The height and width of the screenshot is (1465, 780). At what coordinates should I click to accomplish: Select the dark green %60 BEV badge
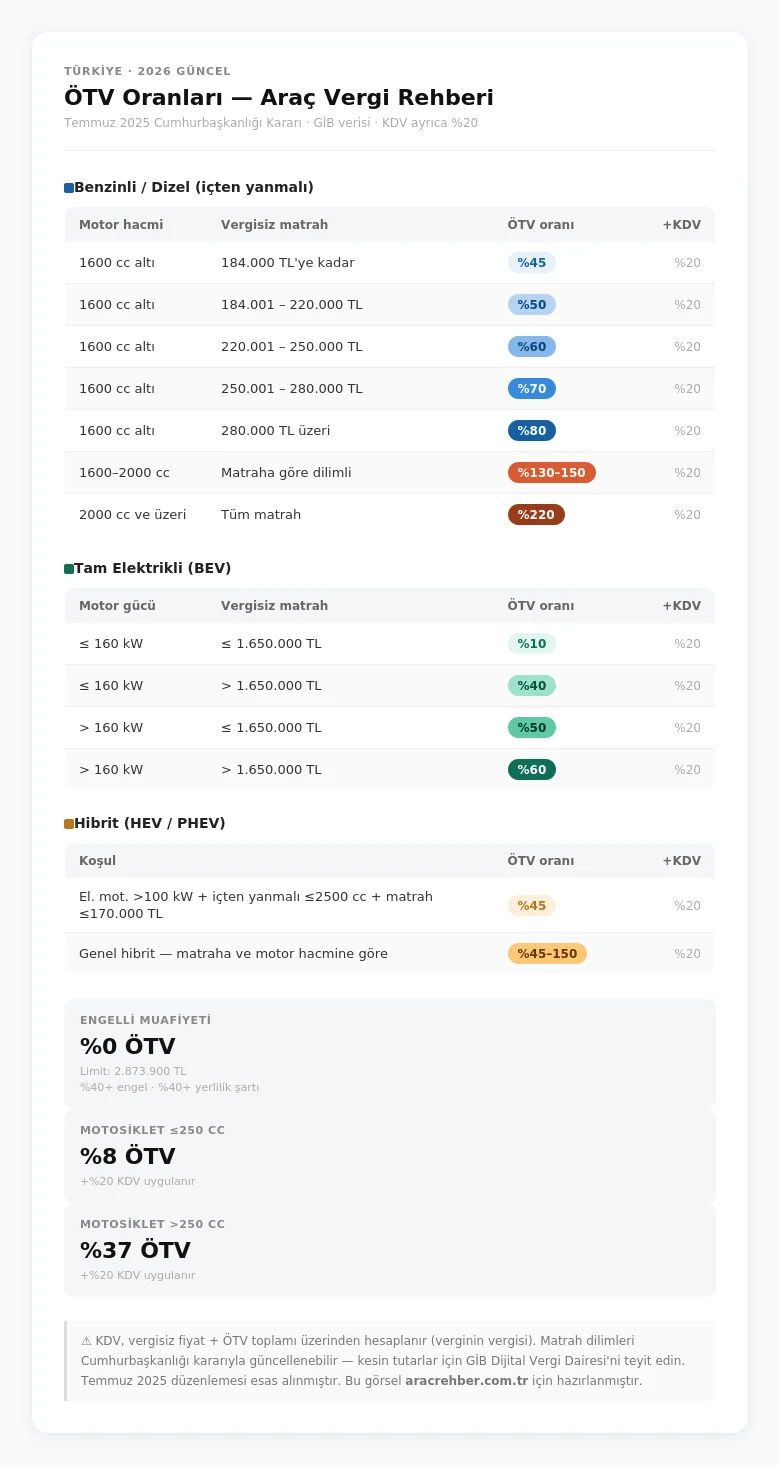(x=531, y=770)
